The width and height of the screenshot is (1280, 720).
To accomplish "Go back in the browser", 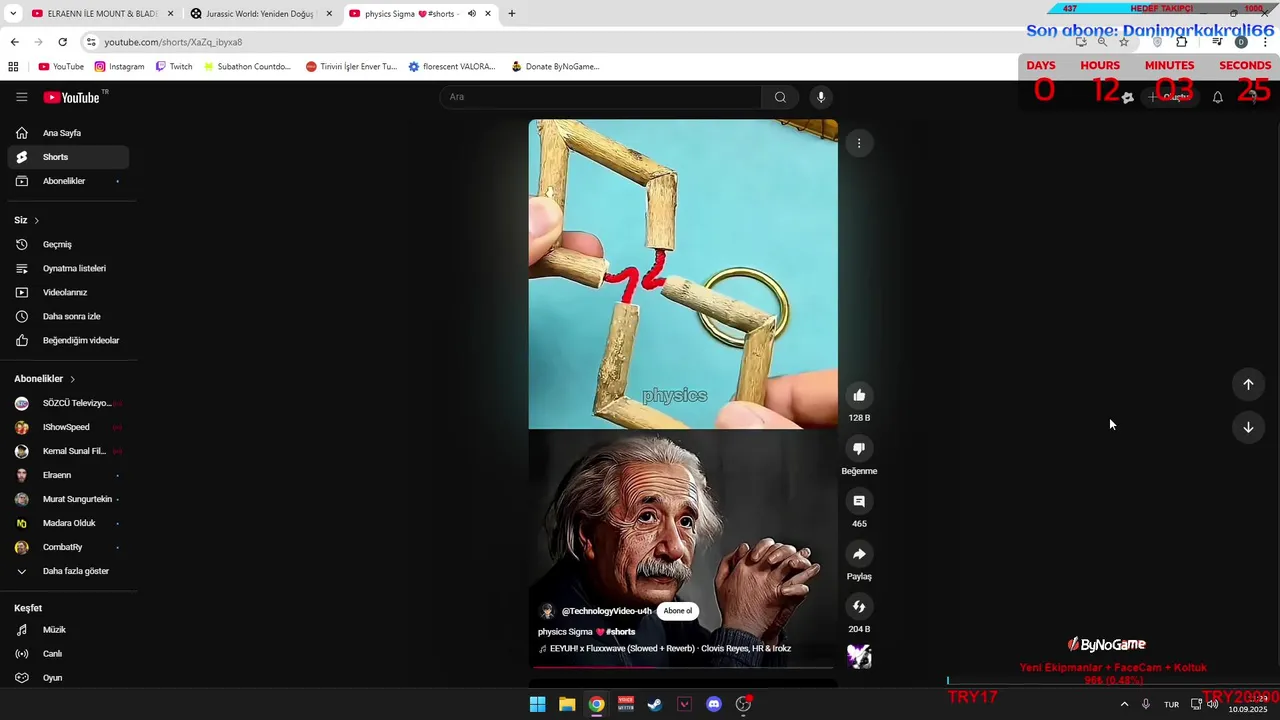I will (14, 42).
